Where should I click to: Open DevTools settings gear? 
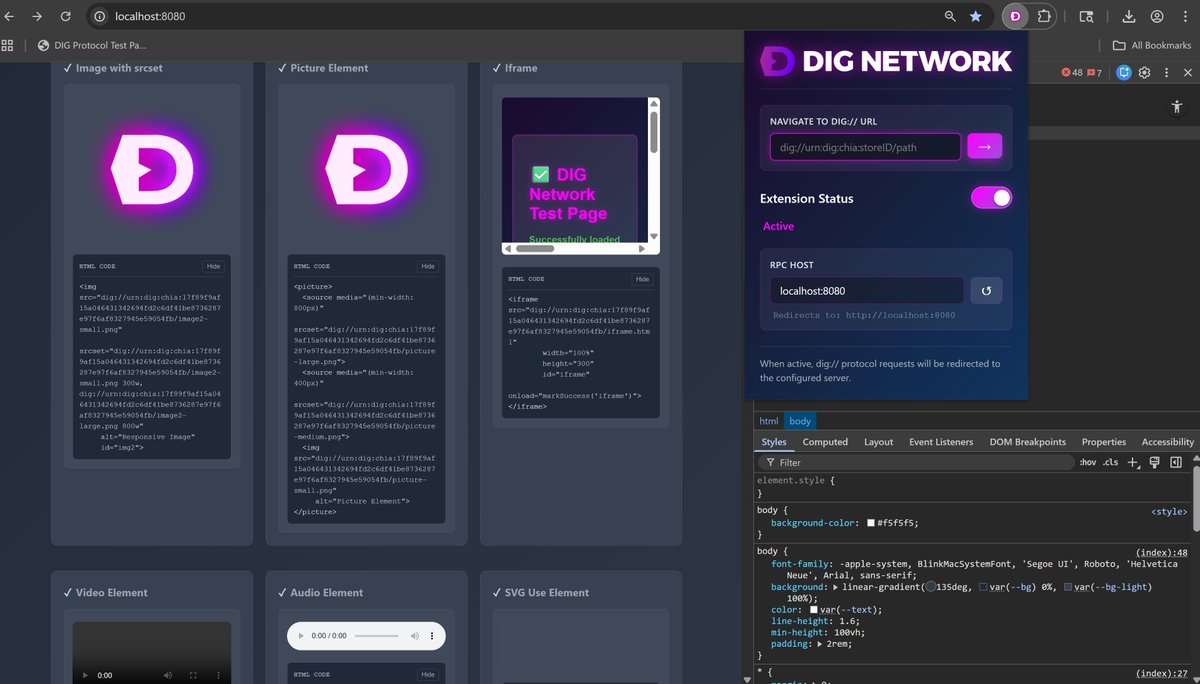point(1144,72)
